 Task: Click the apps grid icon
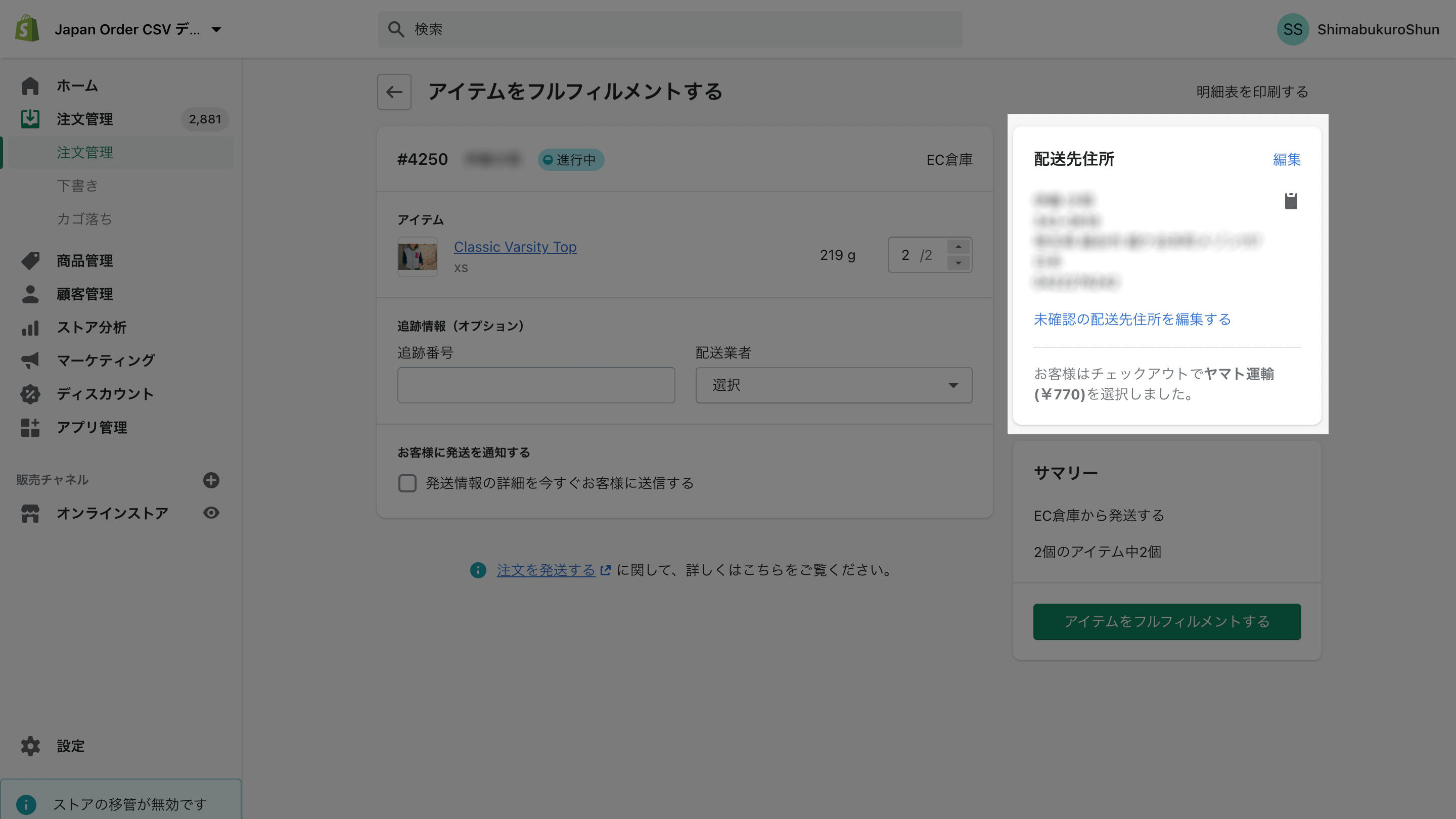(30, 427)
